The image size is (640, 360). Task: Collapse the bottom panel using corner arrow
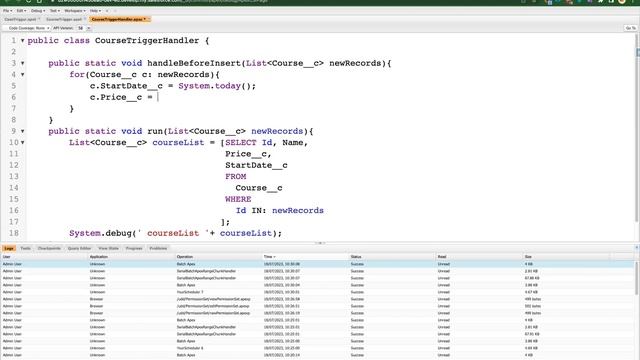pyautogui.click(x=637, y=248)
